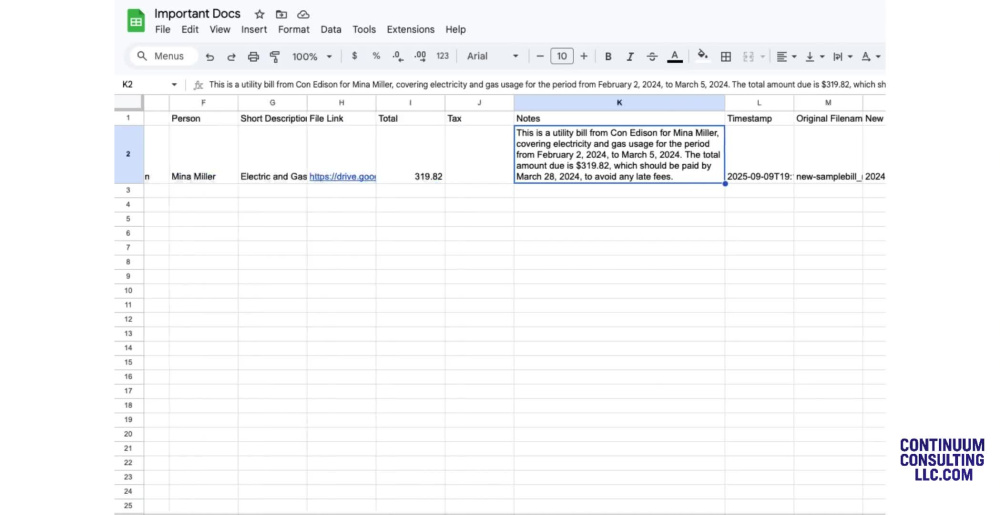Open text rotation dropdown
This screenshot has width=1000, height=515.
(x=871, y=57)
